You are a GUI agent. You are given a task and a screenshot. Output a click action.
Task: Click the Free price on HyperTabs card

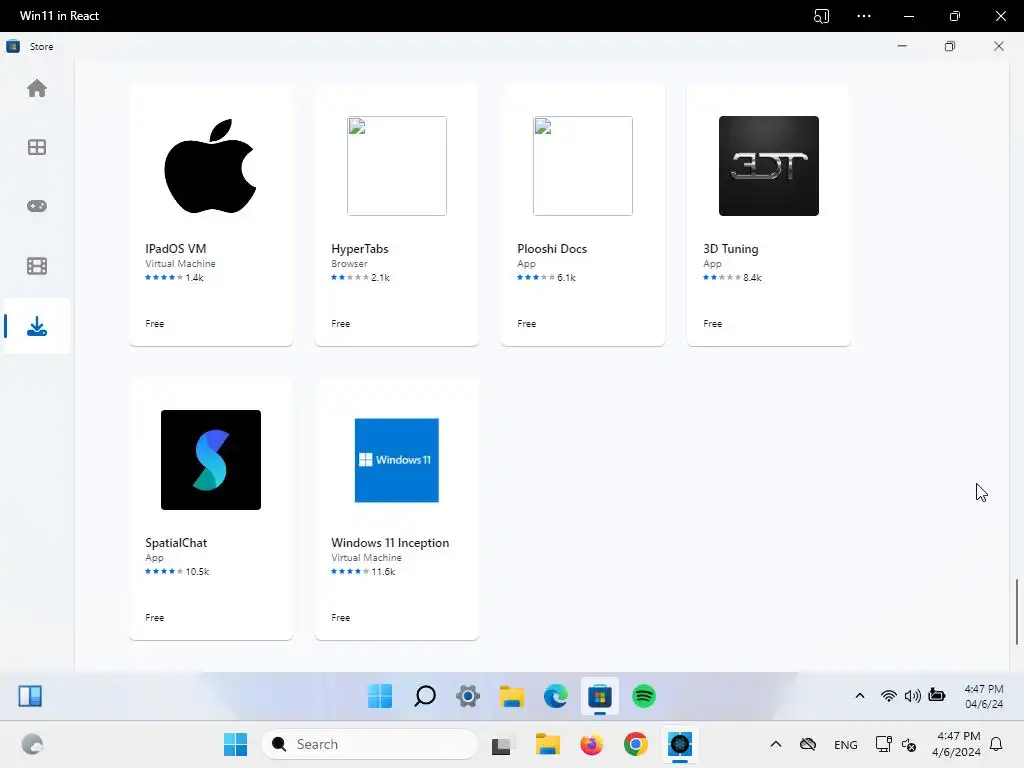coord(340,323)
